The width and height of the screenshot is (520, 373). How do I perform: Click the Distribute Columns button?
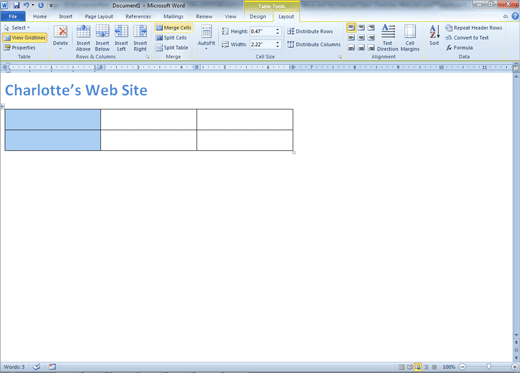(x=314, y=44)
